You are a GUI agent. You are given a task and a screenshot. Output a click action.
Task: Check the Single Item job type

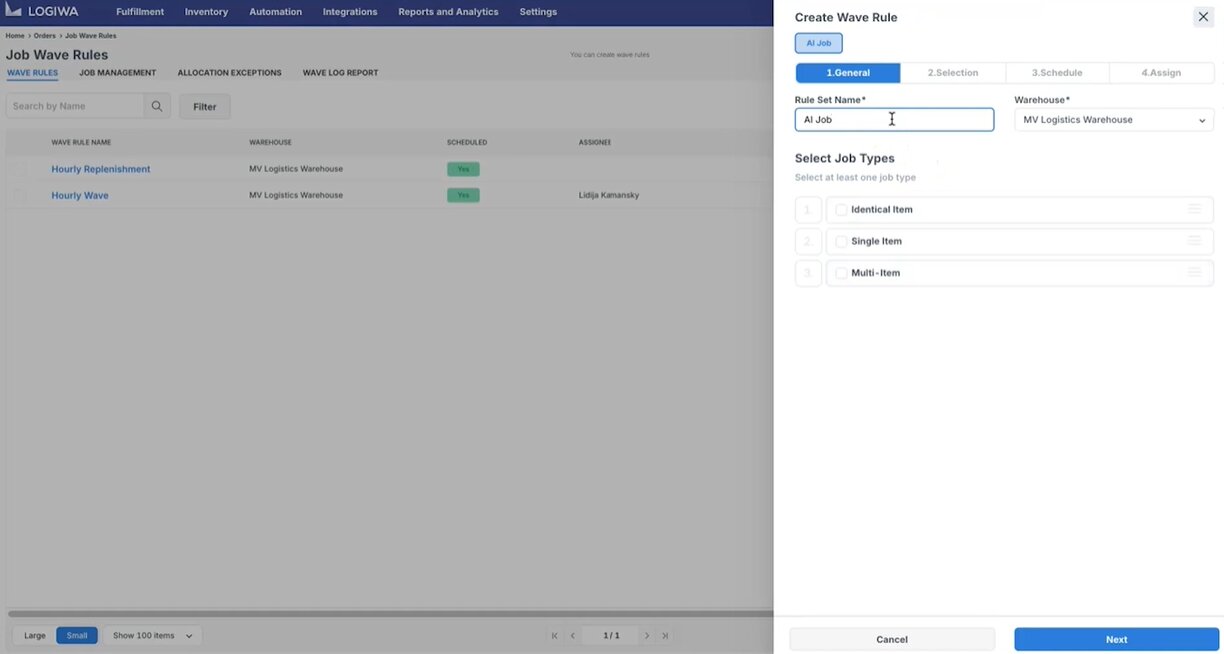tap(841, 242)
